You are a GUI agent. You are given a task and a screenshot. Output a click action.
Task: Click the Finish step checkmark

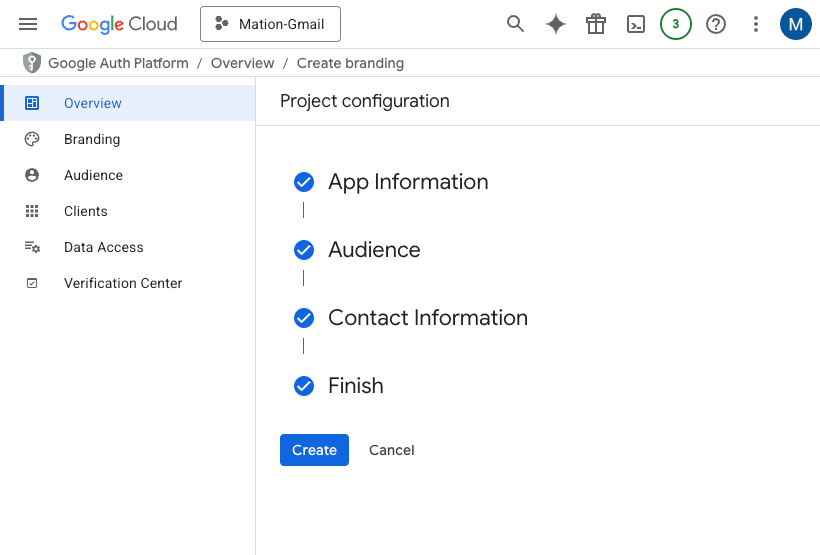[x=304, y=386]
